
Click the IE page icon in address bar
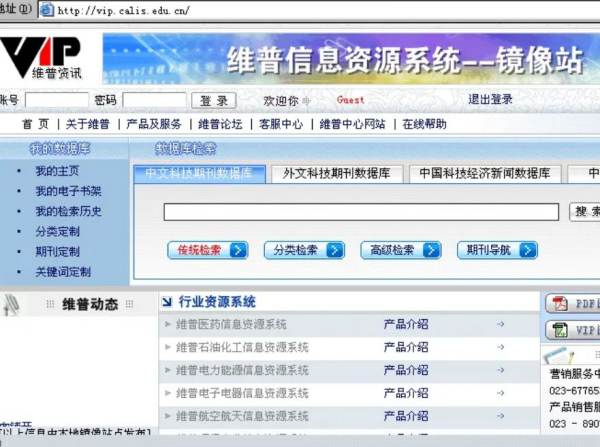(47, 10)
